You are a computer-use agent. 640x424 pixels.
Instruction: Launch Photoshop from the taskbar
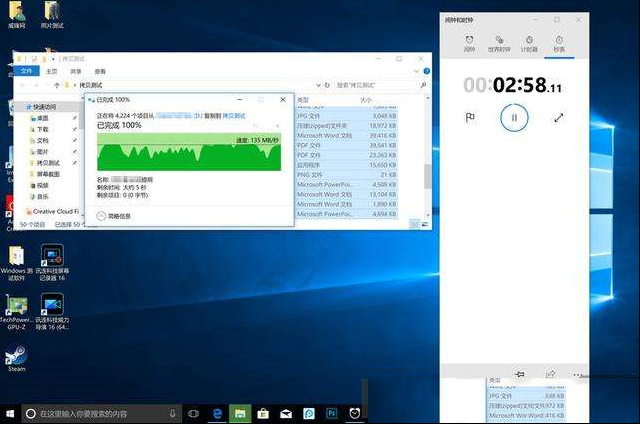click(331, 414)
